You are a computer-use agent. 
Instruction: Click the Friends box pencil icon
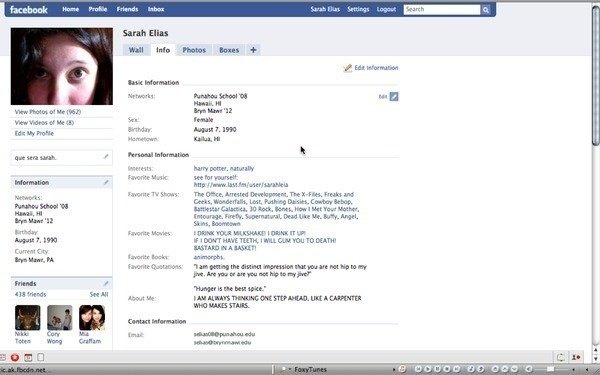click(106, 284)
